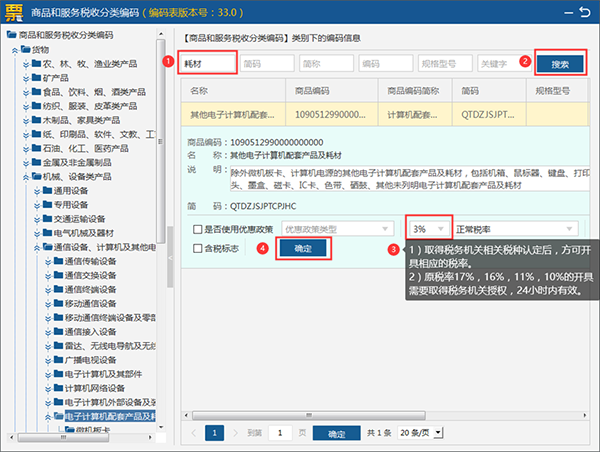The height and width of the screenshot is (452, 600).
Task: Click folder icon beside 交通运输设备
Action: [x=46, y=219]
